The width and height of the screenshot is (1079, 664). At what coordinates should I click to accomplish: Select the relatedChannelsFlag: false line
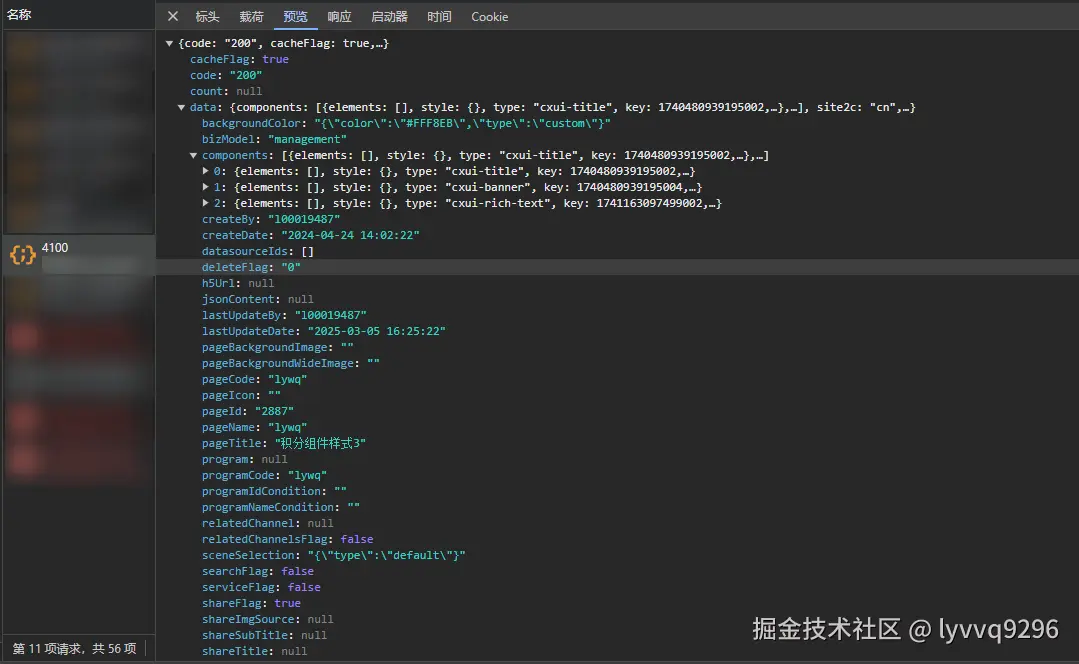(x=287, y=539)
